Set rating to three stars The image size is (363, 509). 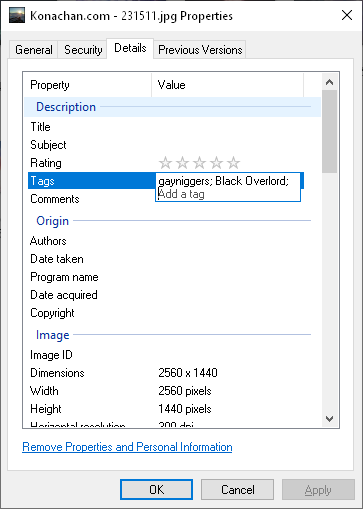click(x=199, y=163)
